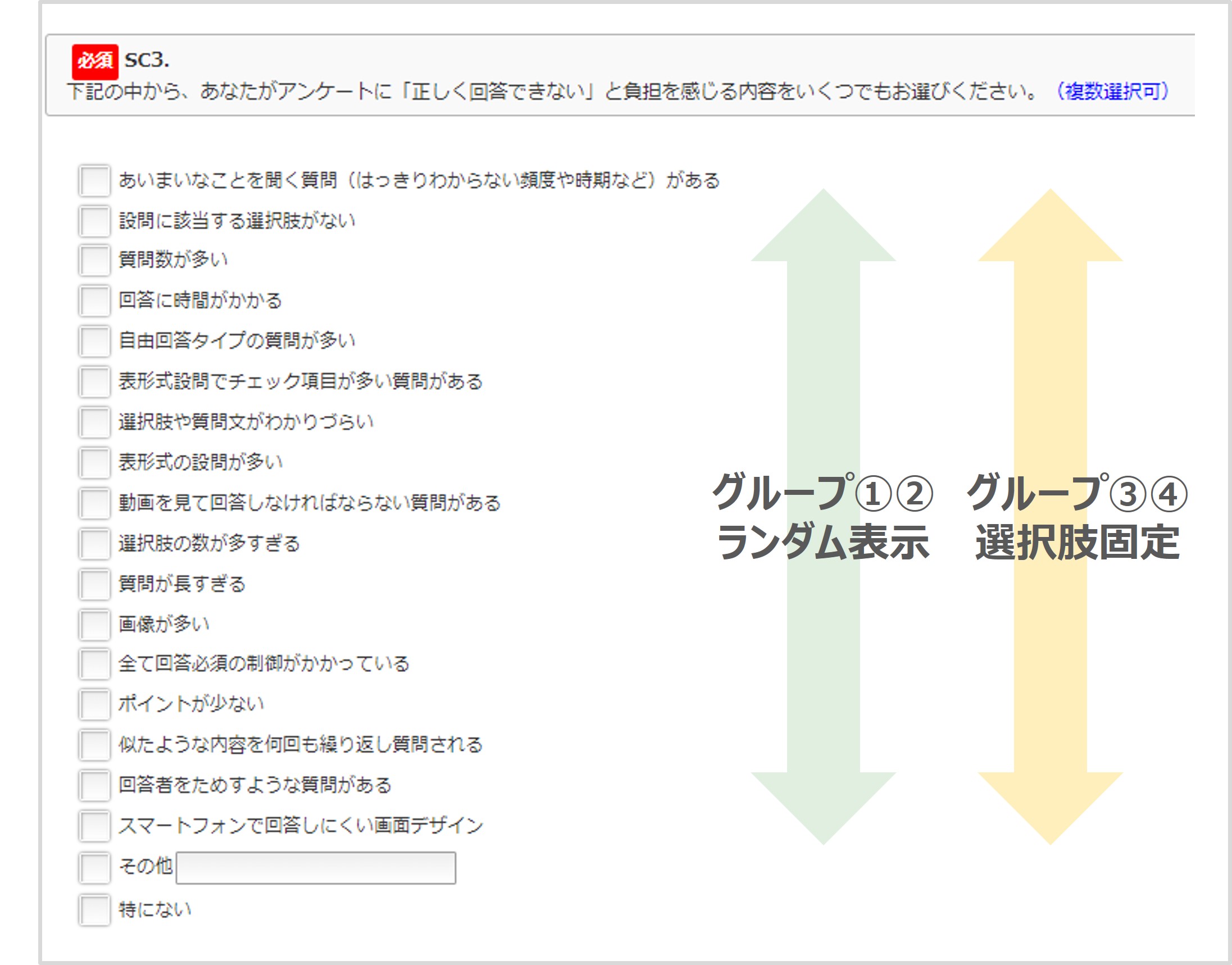Check 'スマートフォンで回答しにくい画面デザイン' checkbox
This screenshot has height=965, width=1232.
click(94, 826)
